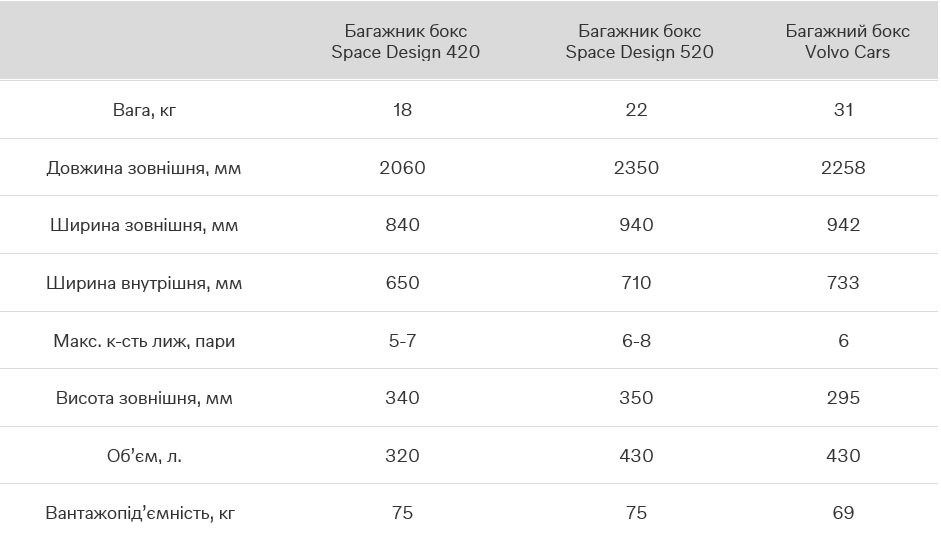Select the "Об'єм, л." row label
The height and width of the screenshot is (541, 941).
tap(144, 456)
